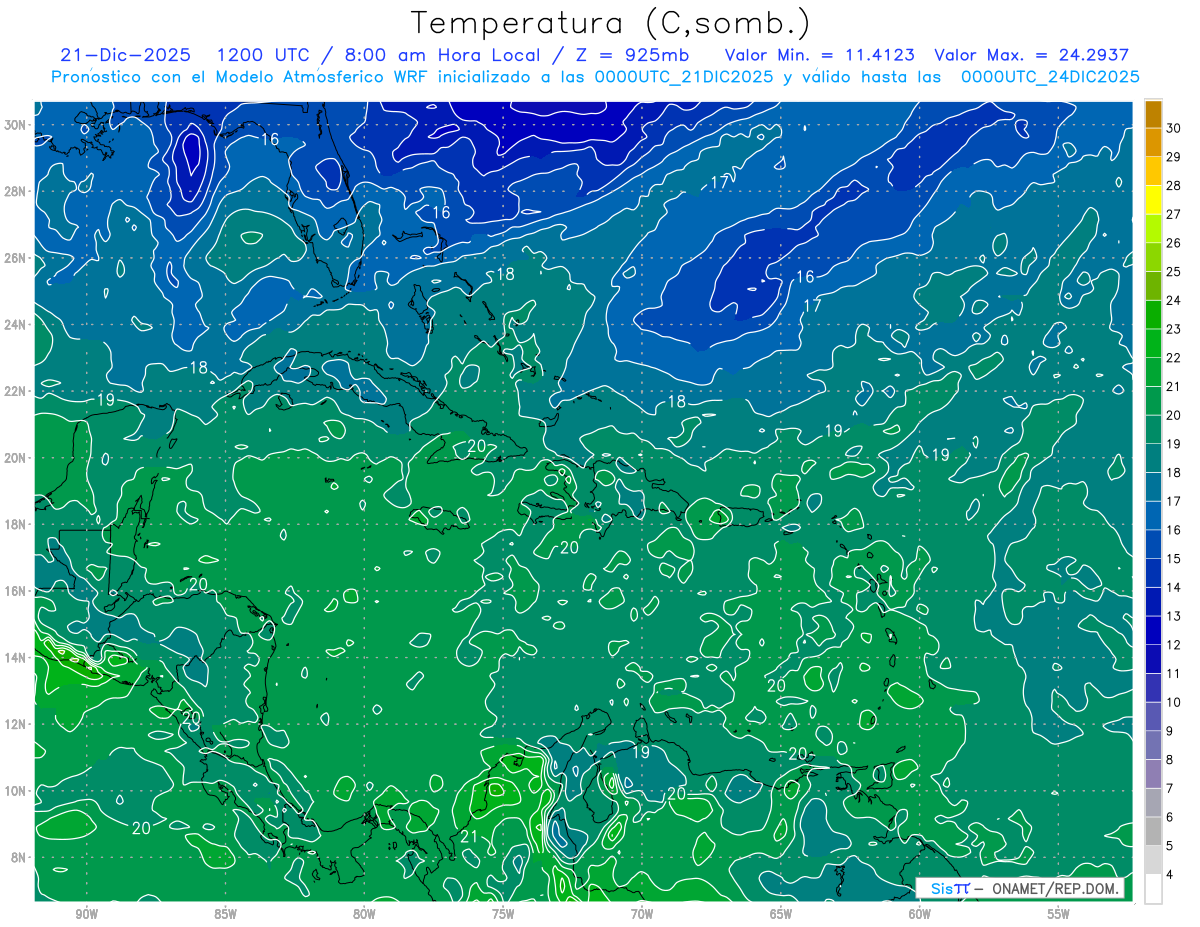Select the date text '21-Dic-2025'

click(x=124, y=55)
